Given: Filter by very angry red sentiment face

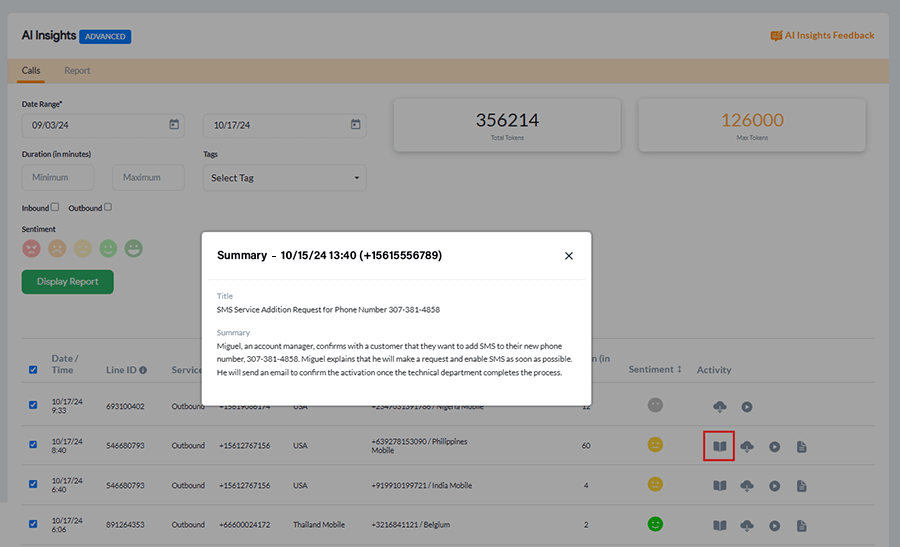Looking at the screenshot, I should [x=32, y=249].
